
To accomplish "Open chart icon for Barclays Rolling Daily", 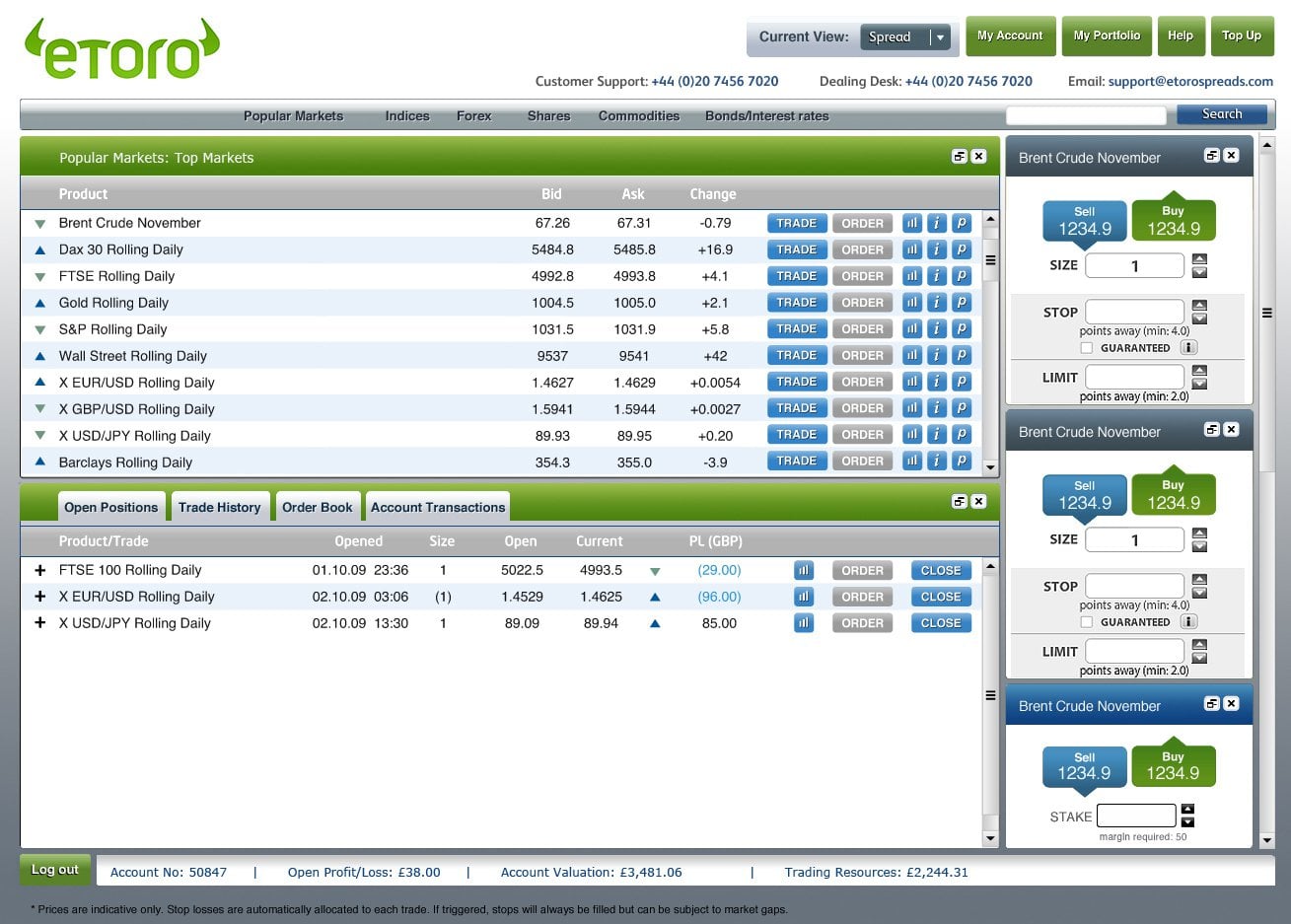I will [x=912, y=461].
